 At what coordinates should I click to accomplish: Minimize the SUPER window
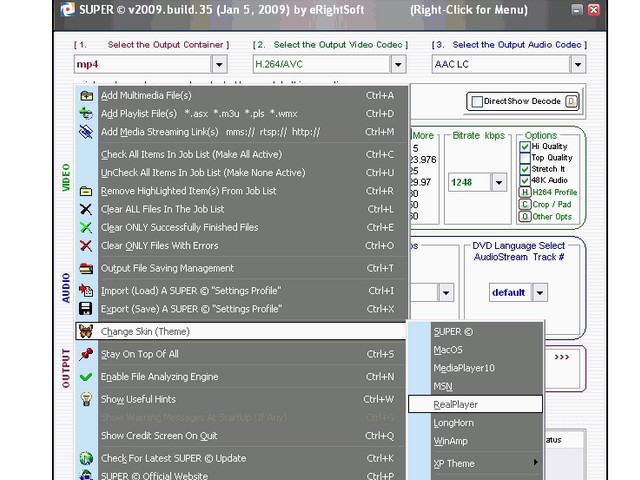[576, 9]
